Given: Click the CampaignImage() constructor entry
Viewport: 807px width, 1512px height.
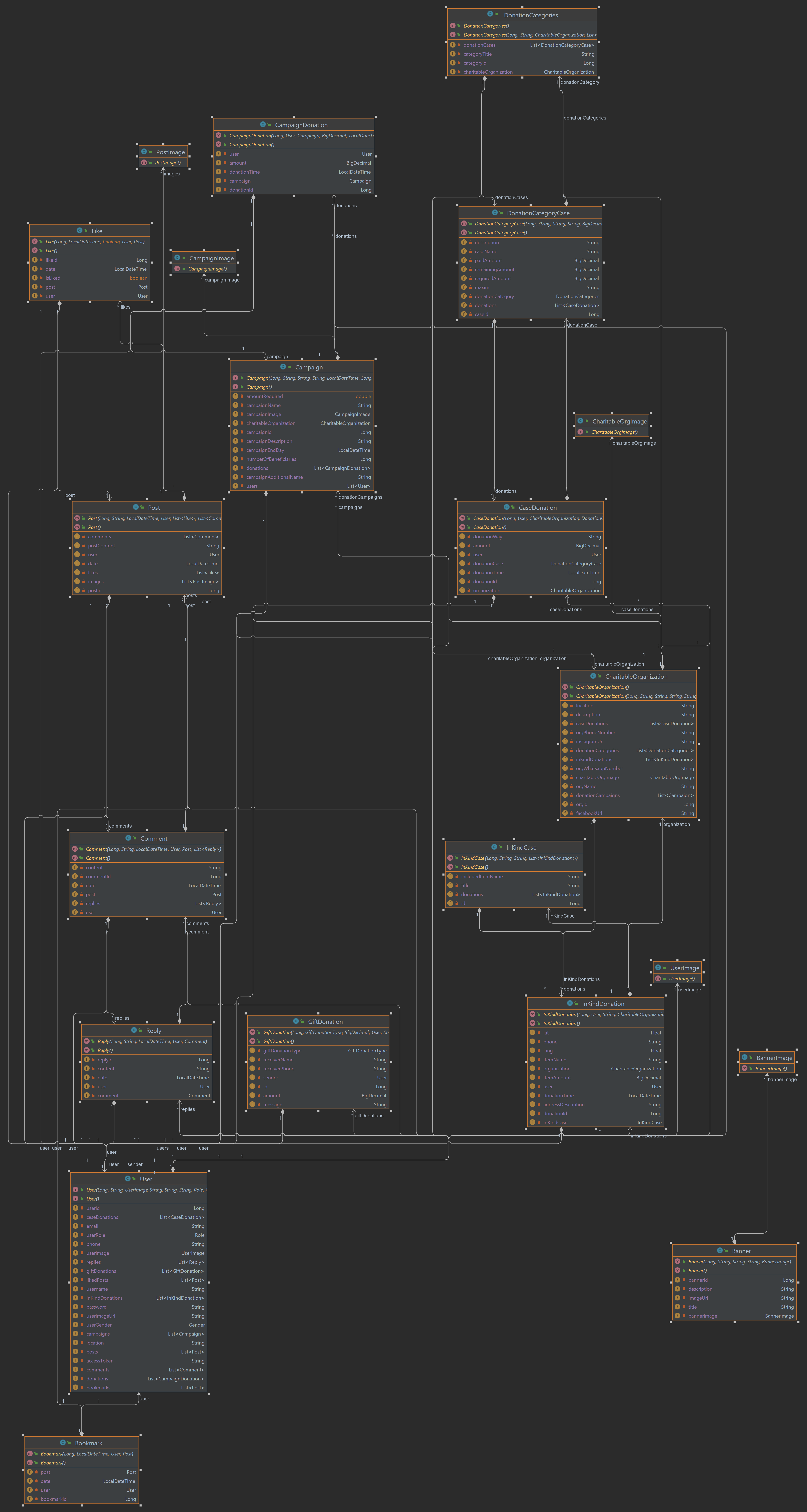Looking at the screenshot, I should pos(207,269).
